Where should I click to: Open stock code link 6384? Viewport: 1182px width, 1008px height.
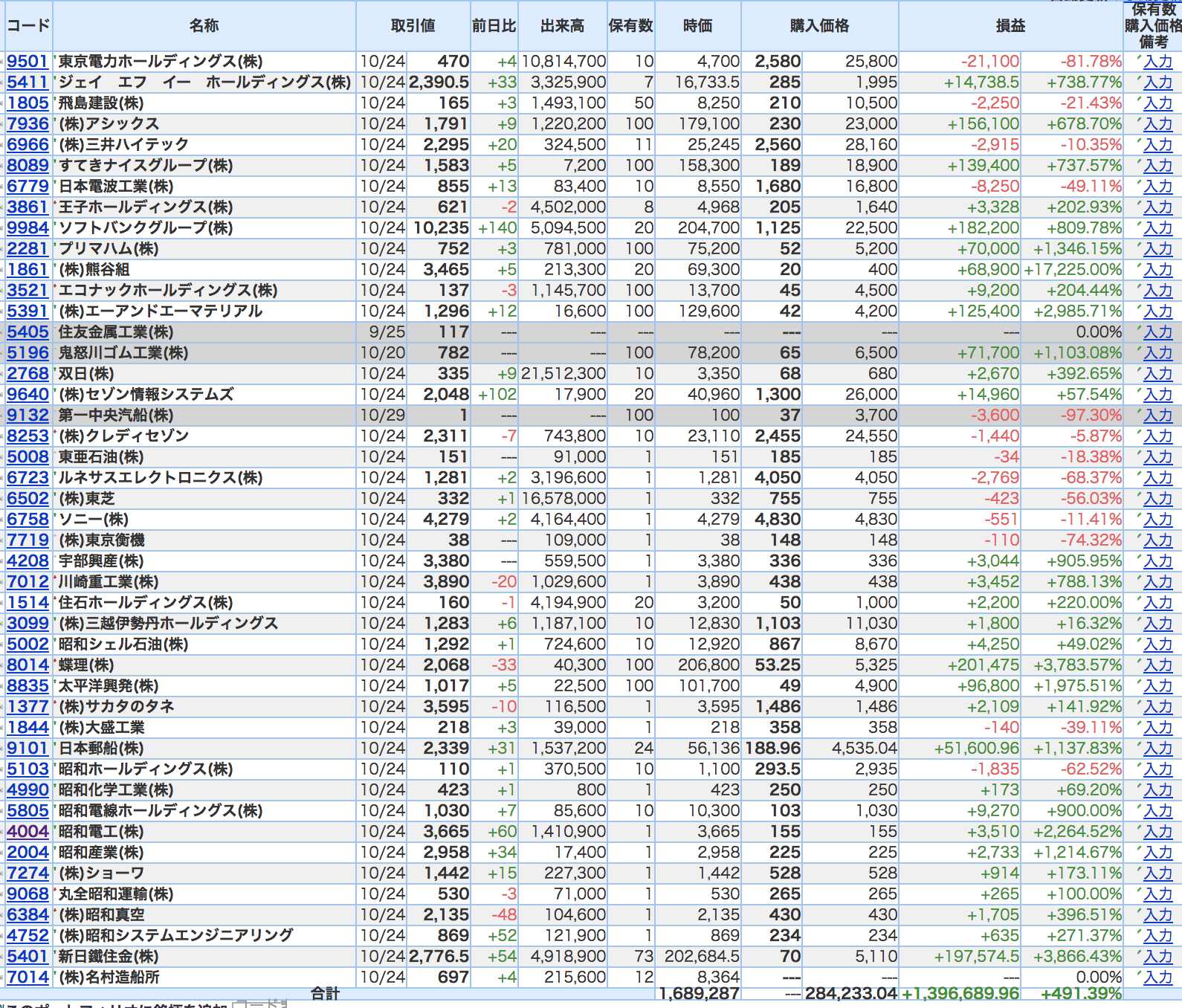click(x=28, y=915)
